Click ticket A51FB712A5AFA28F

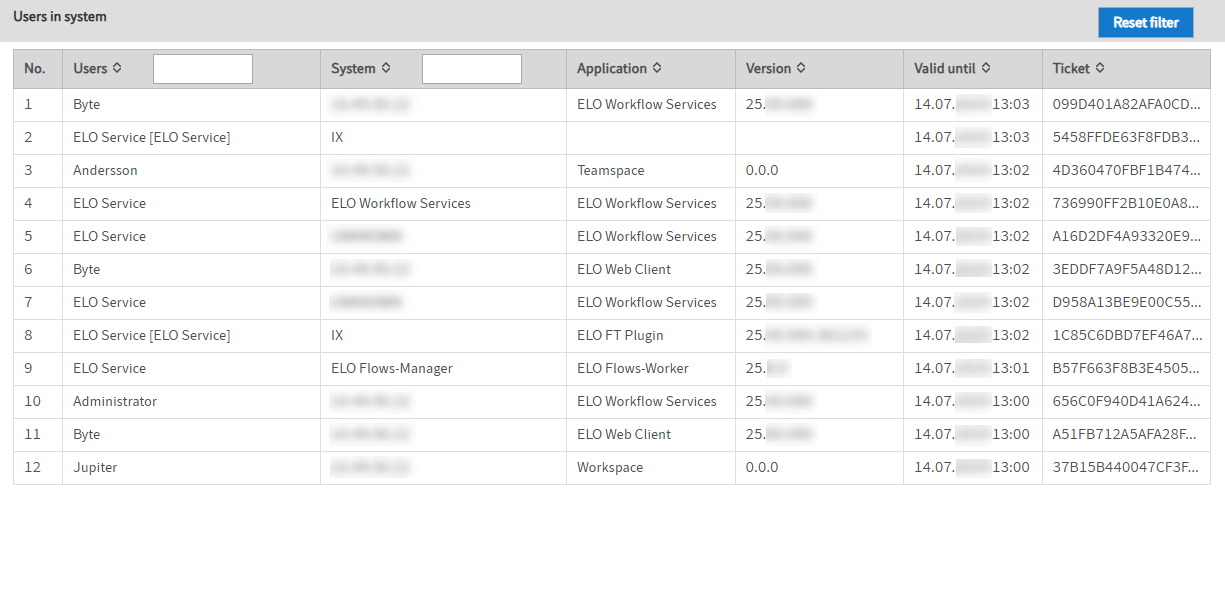tap(1127, 434)
